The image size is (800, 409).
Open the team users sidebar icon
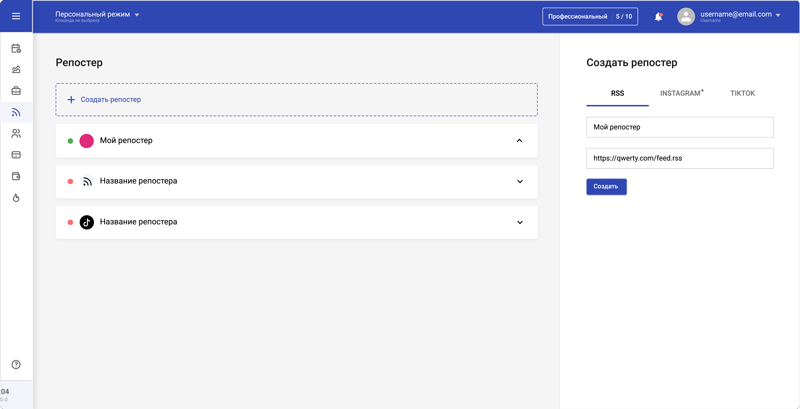(x=16, y=133)
